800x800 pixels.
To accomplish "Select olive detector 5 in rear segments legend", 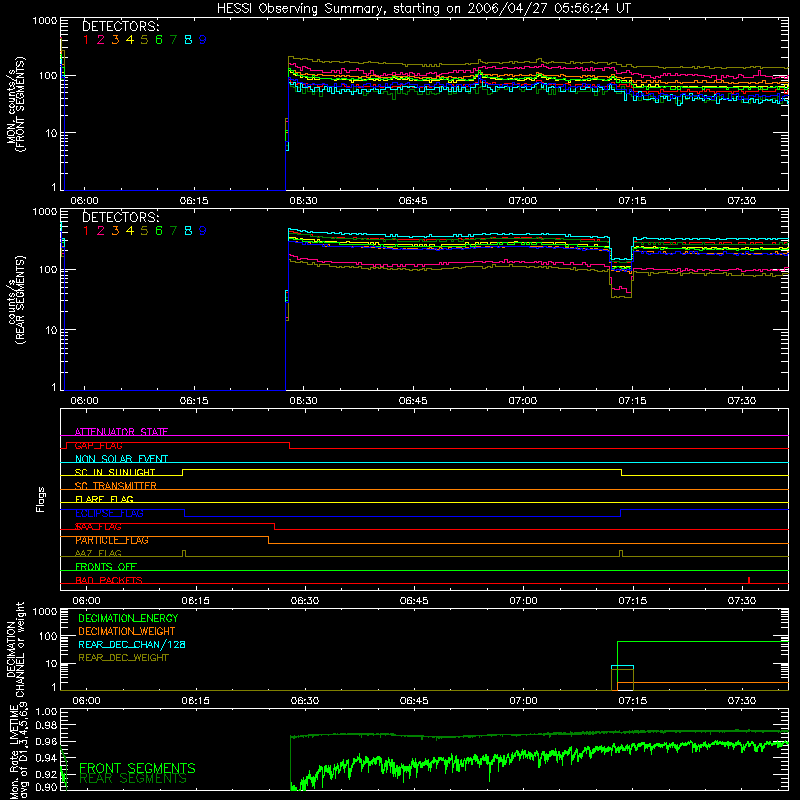I will coord(144,231).
